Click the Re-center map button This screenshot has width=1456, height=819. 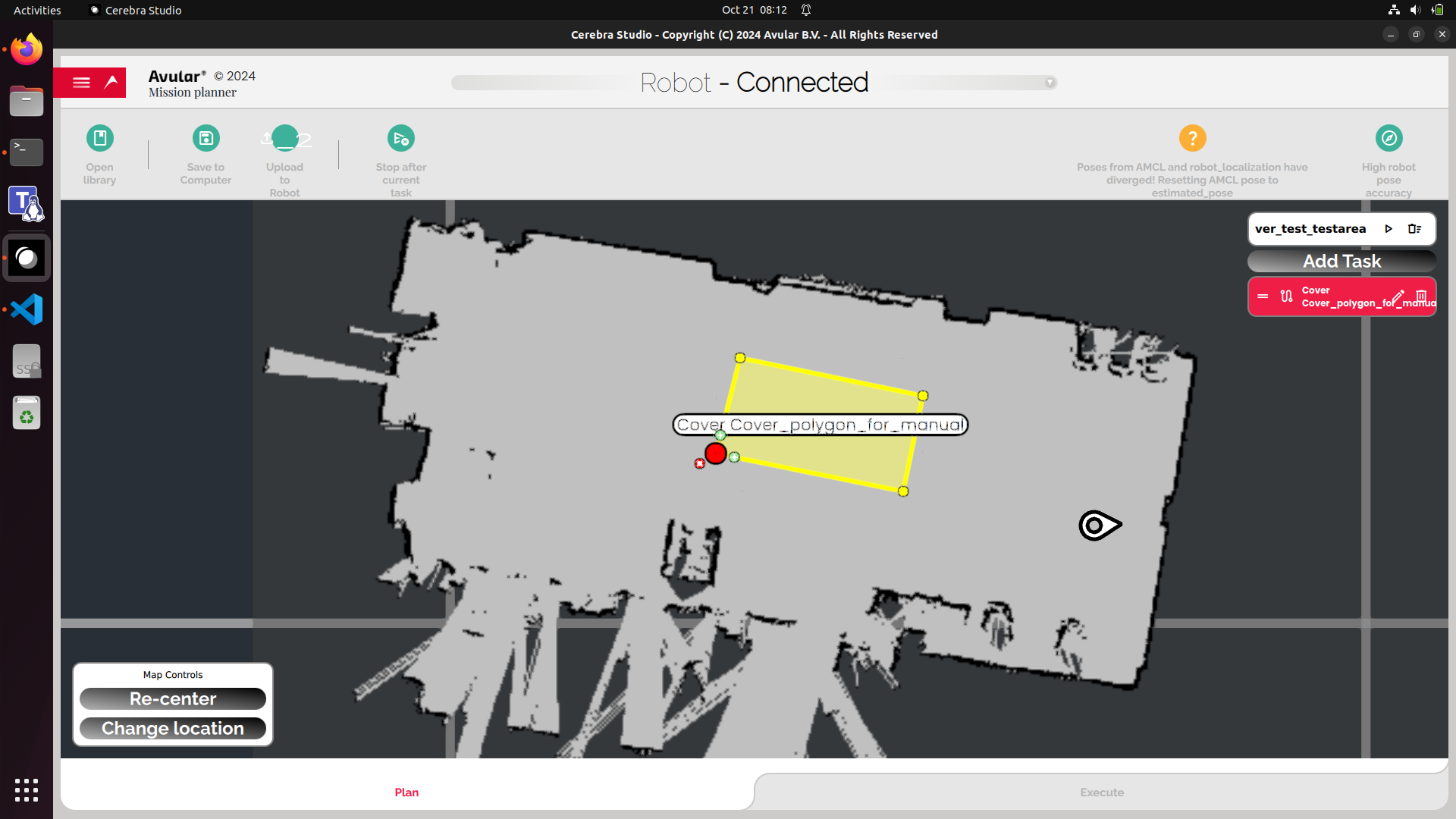(173, 698)
